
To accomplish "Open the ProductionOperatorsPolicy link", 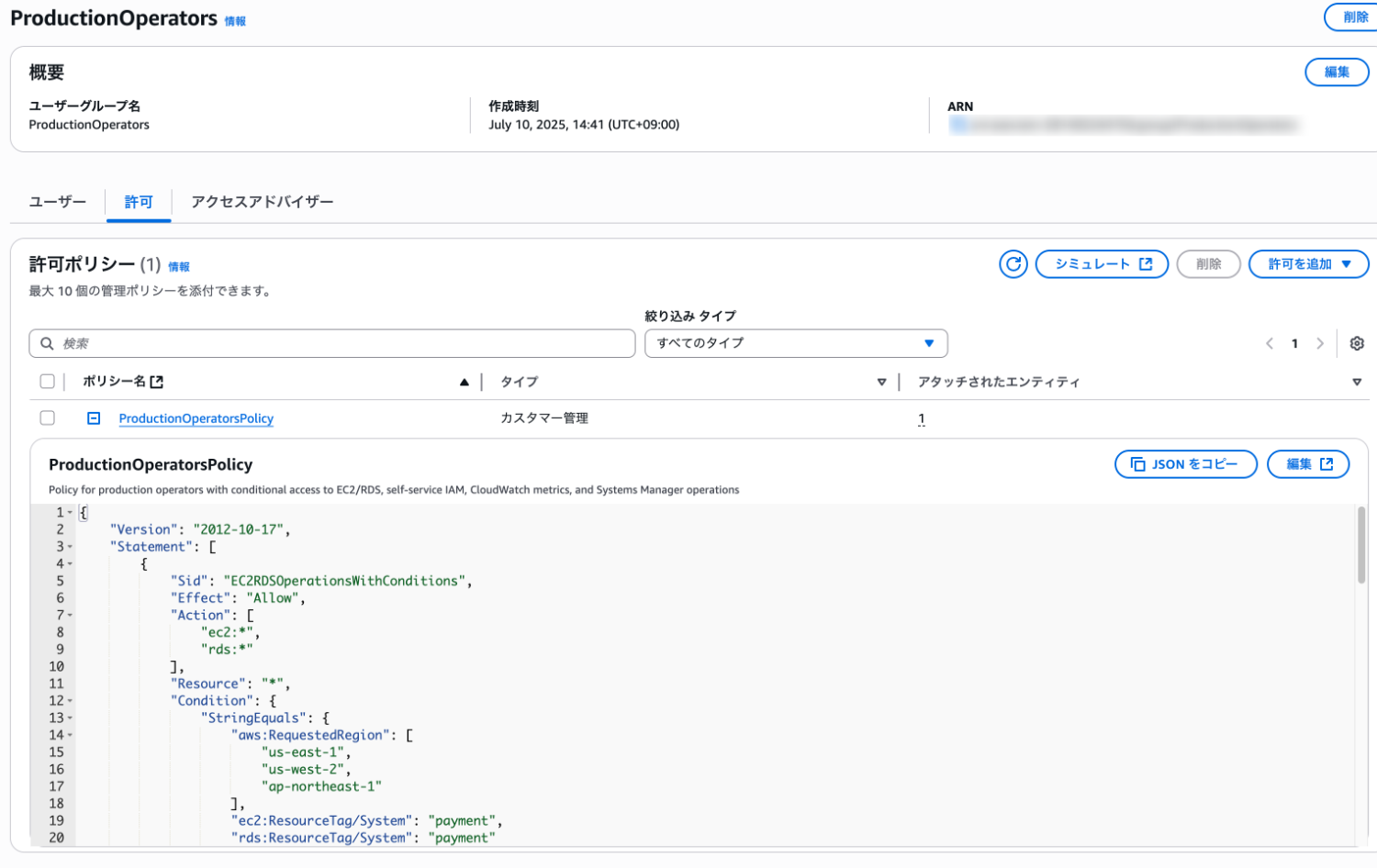I will pos(196,418).
